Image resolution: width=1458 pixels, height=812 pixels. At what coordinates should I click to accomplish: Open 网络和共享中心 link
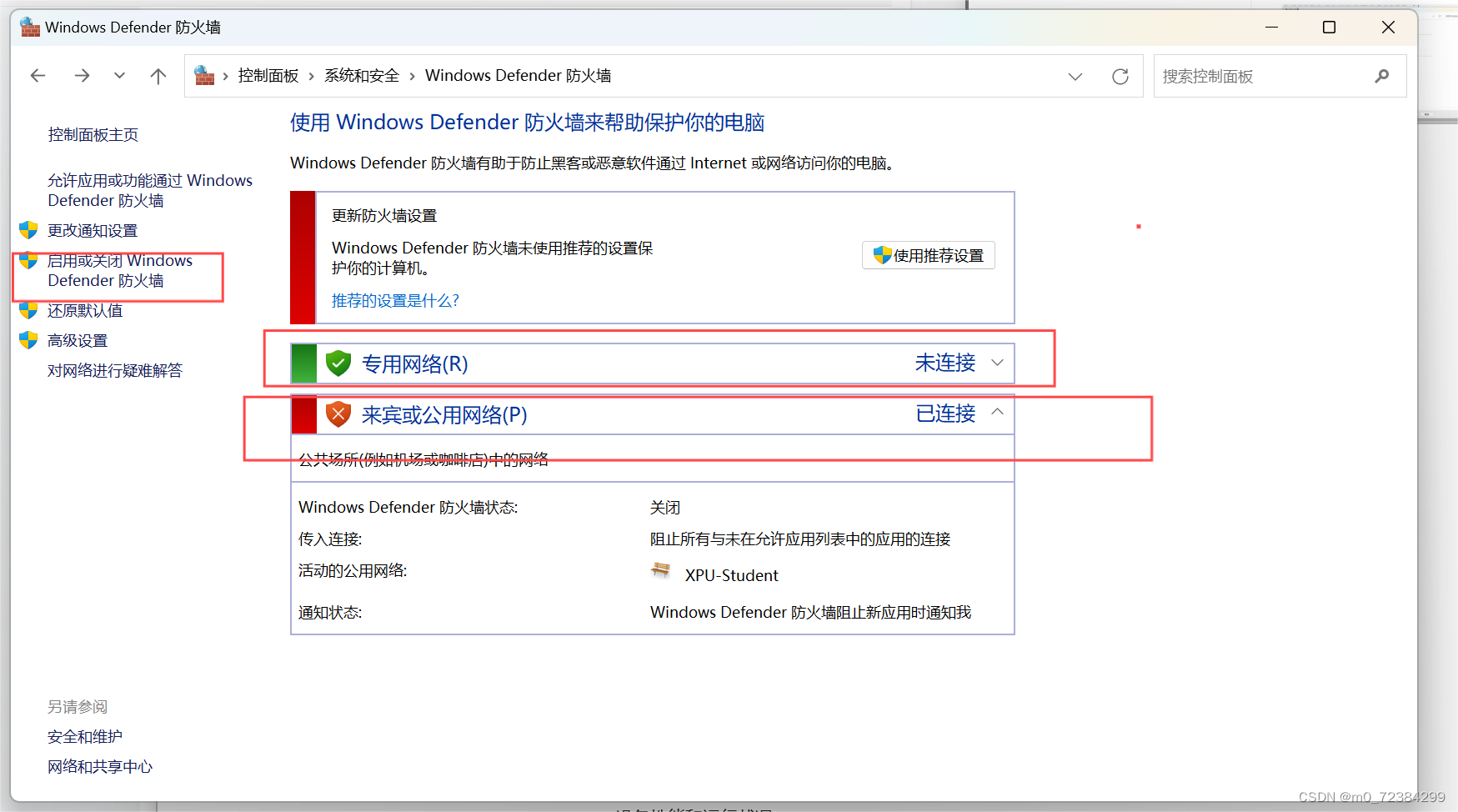pos(100,767)
